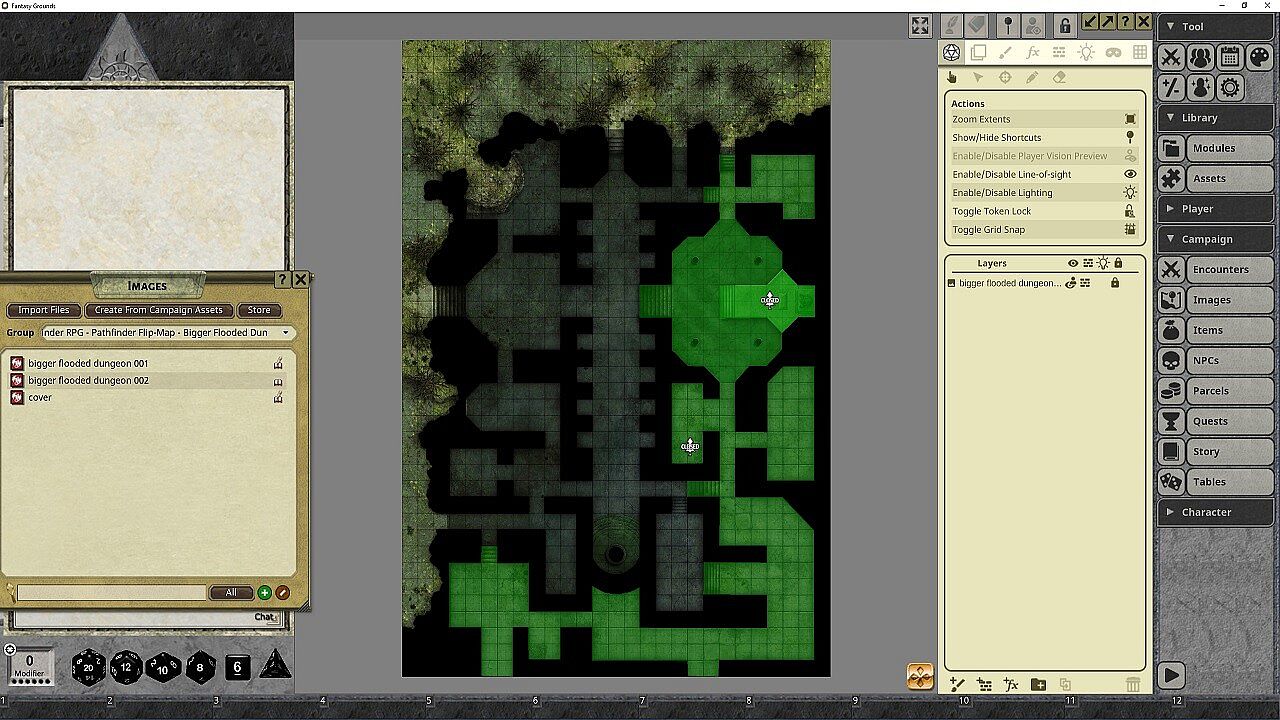This screenshot has height=720, width=1280.
Task: Switch to the fx effects tab
Action: click(1033, 52)
